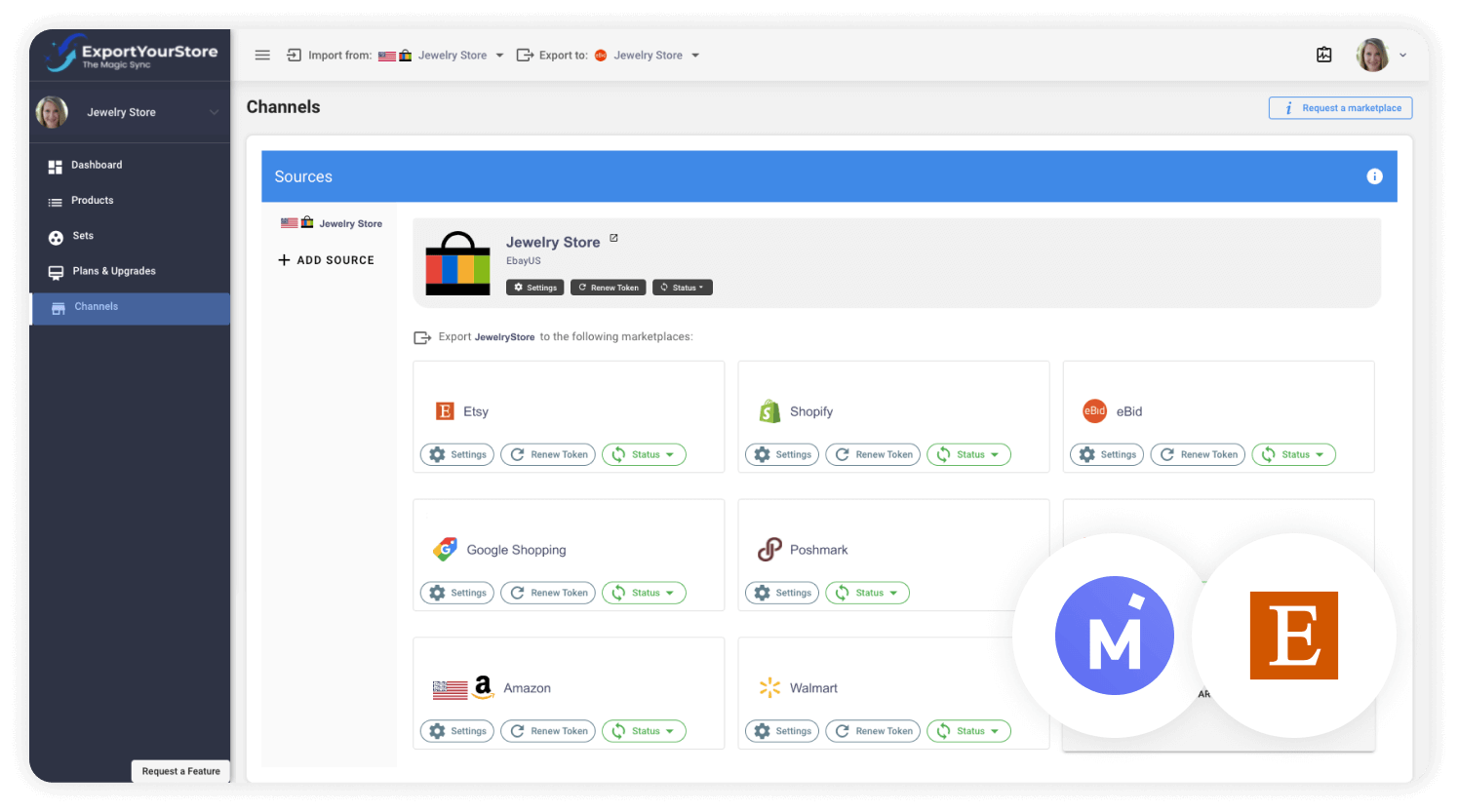Image resolution: width=1458 pixels, height=812 pixels.
Task: Open Walmart Settings
Action: (782, 731)
